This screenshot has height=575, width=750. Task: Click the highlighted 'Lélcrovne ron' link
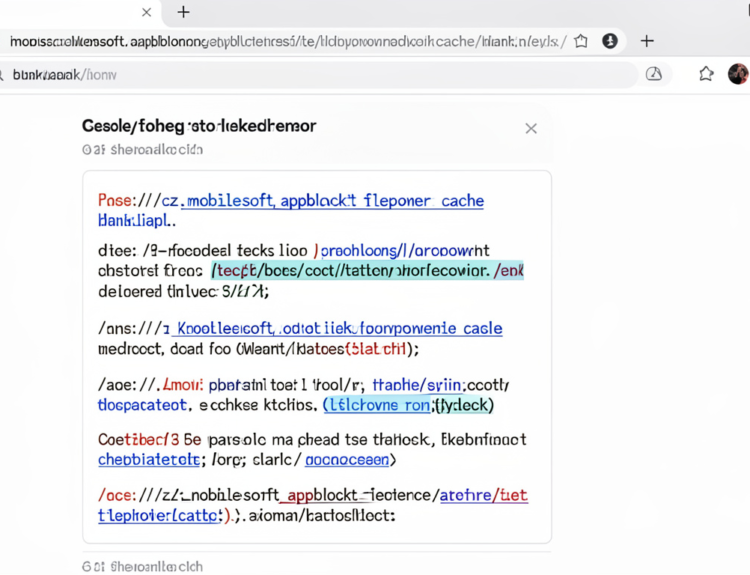(x=377, y=405)
